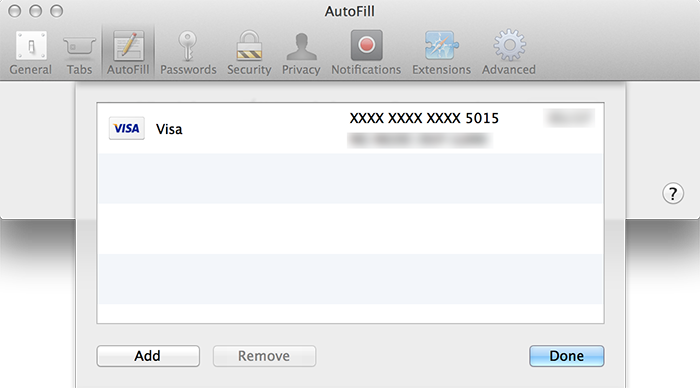Open the General preferences pane
The height and width of the screenshot is (388, 700).
tap(31, 53)
